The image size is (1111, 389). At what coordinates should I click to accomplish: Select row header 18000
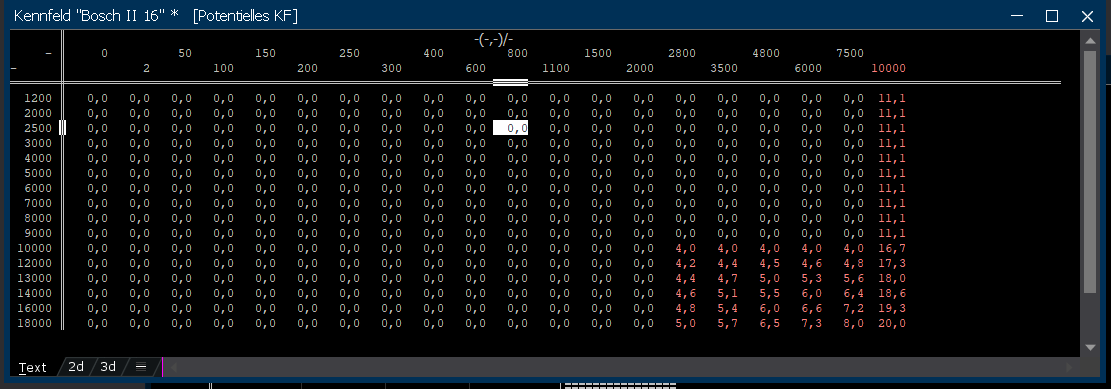click(35, 323)
